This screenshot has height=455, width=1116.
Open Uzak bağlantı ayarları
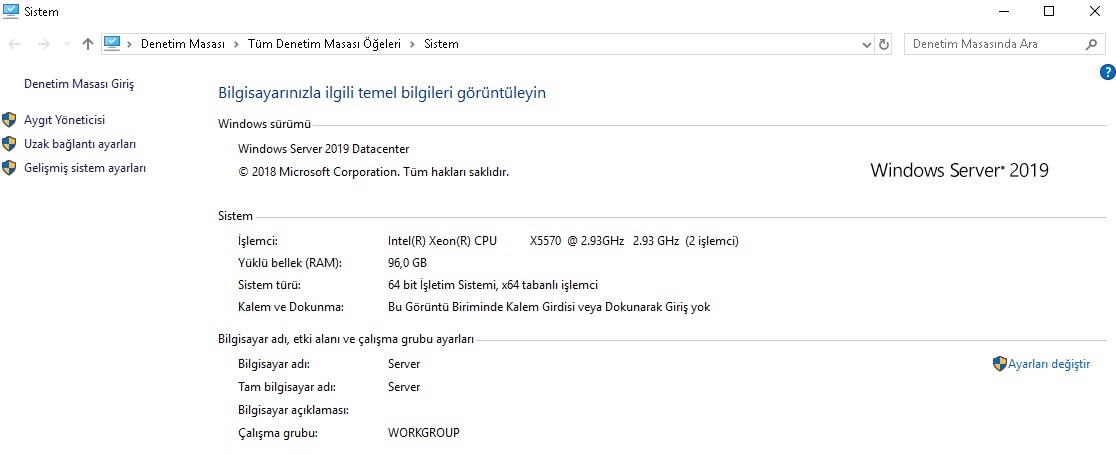[80, 144]
